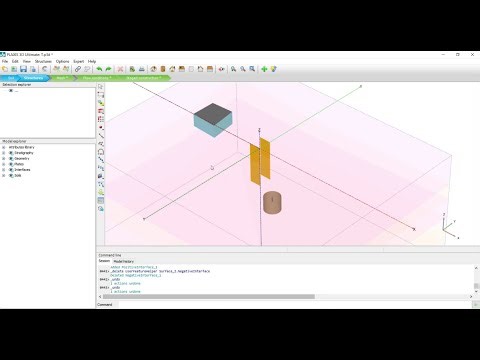Image resolution: width=480 pixels, height=360 pixels.
Task: Click the third magnifier zoom icon
Action: click(252, 69)
